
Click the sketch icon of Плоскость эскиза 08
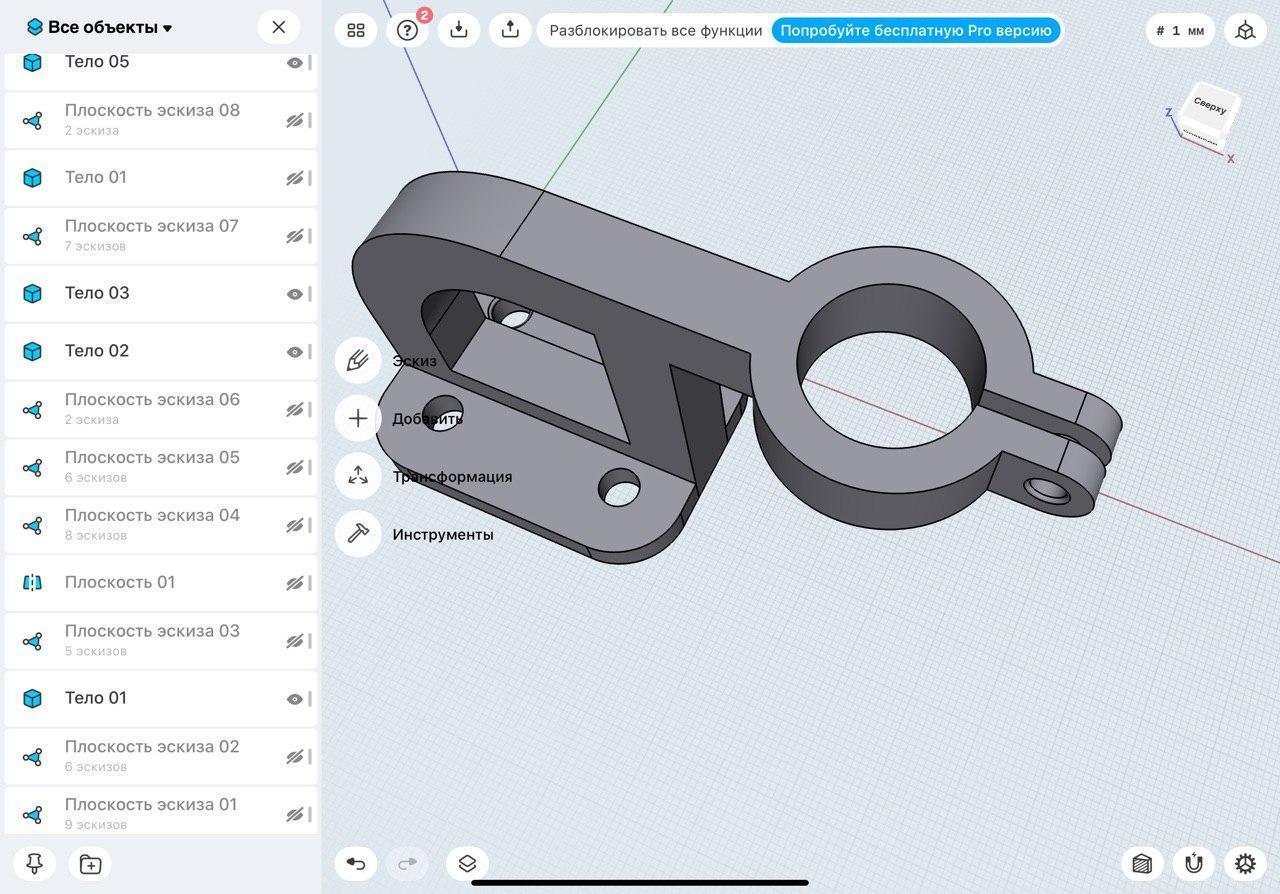click(x=33, y=120)
